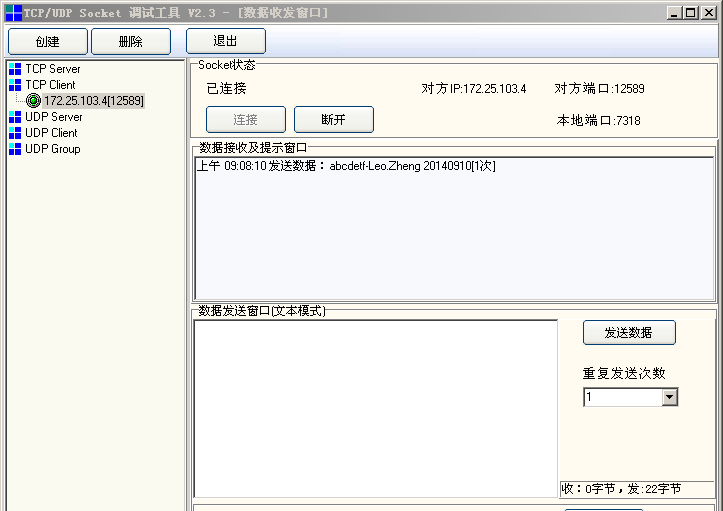Image resolution: width=723 pixels, height=511 pixels.
Task: Select the TCP Client tree node
Action: click(x=50, y=85)
